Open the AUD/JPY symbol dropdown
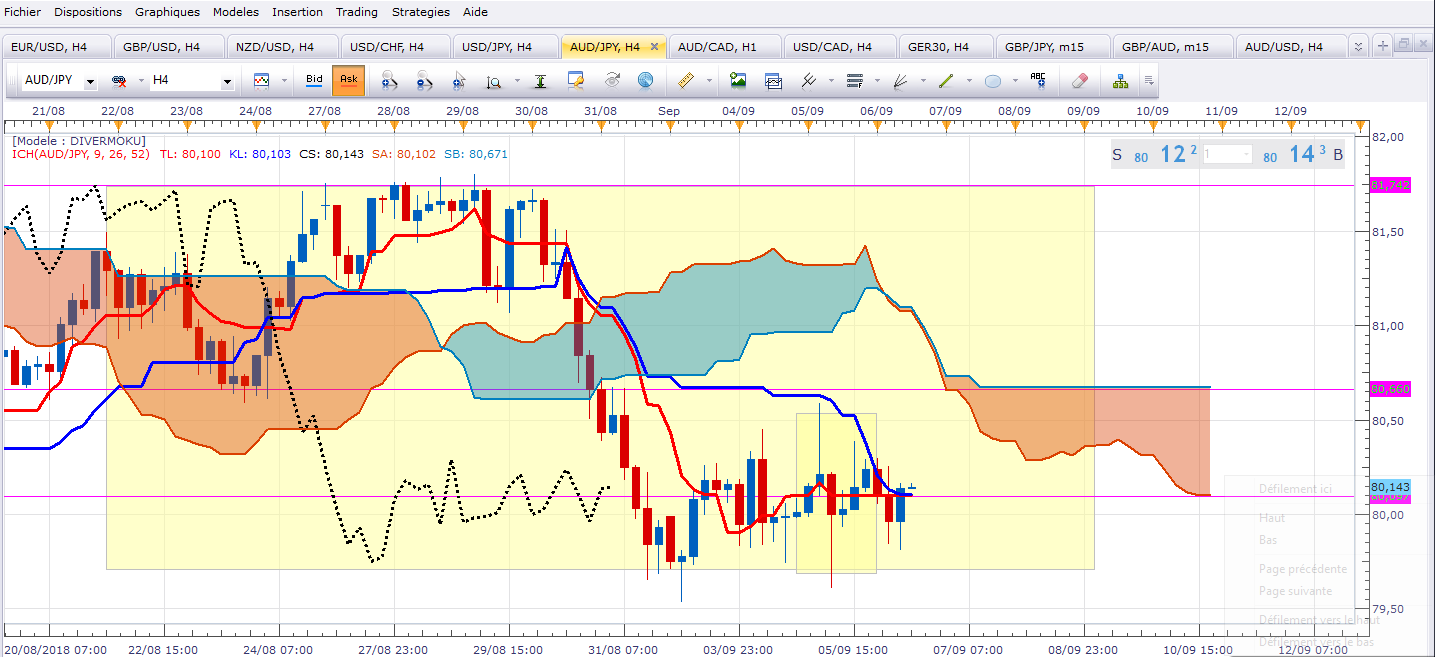This screenshot has height=657, width=1435. (x=91, y=81)
